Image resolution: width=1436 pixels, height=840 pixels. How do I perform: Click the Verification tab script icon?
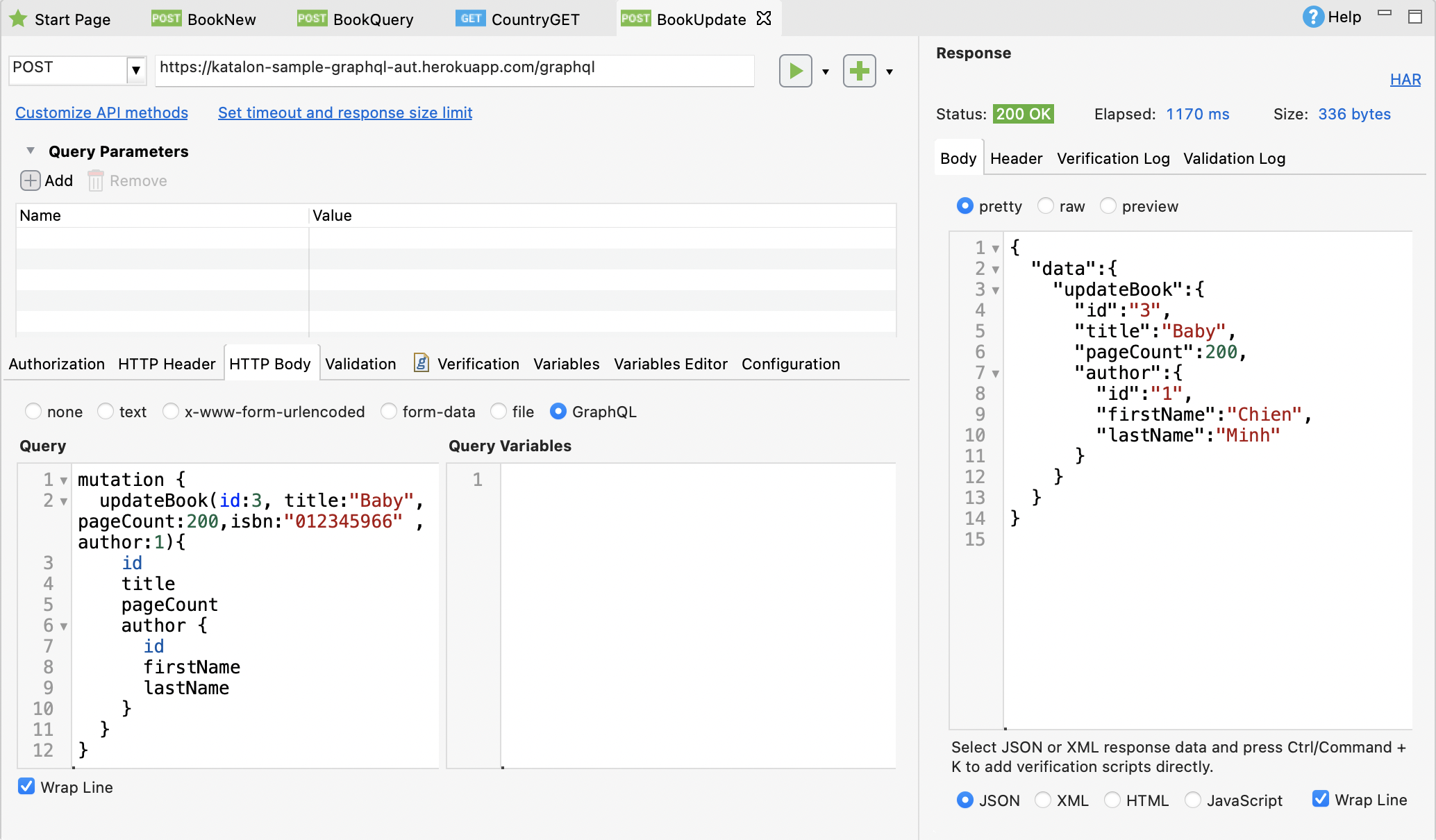[421, 363]
